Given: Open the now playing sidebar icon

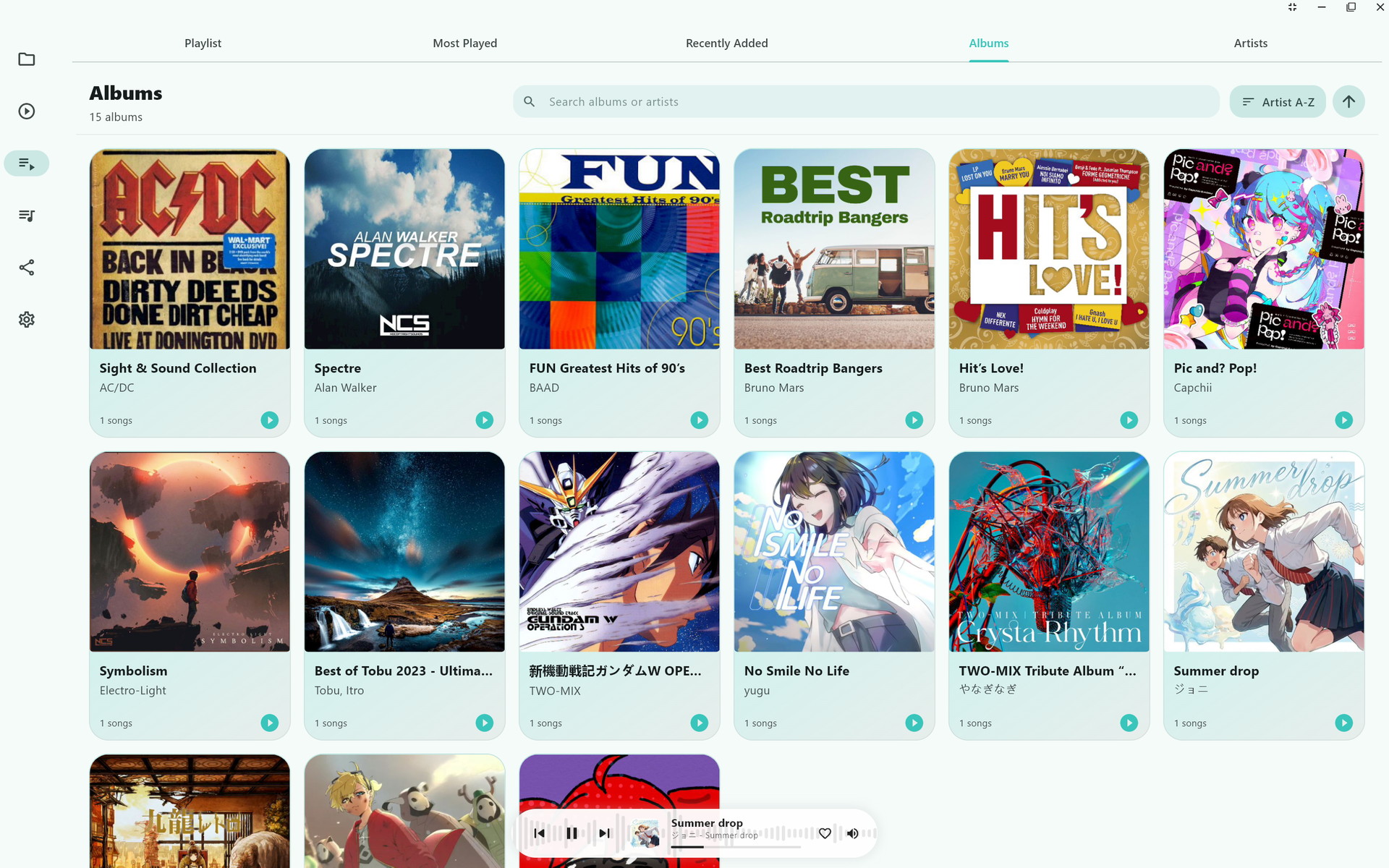Looking at the screenshot, I should pos(27,111).
